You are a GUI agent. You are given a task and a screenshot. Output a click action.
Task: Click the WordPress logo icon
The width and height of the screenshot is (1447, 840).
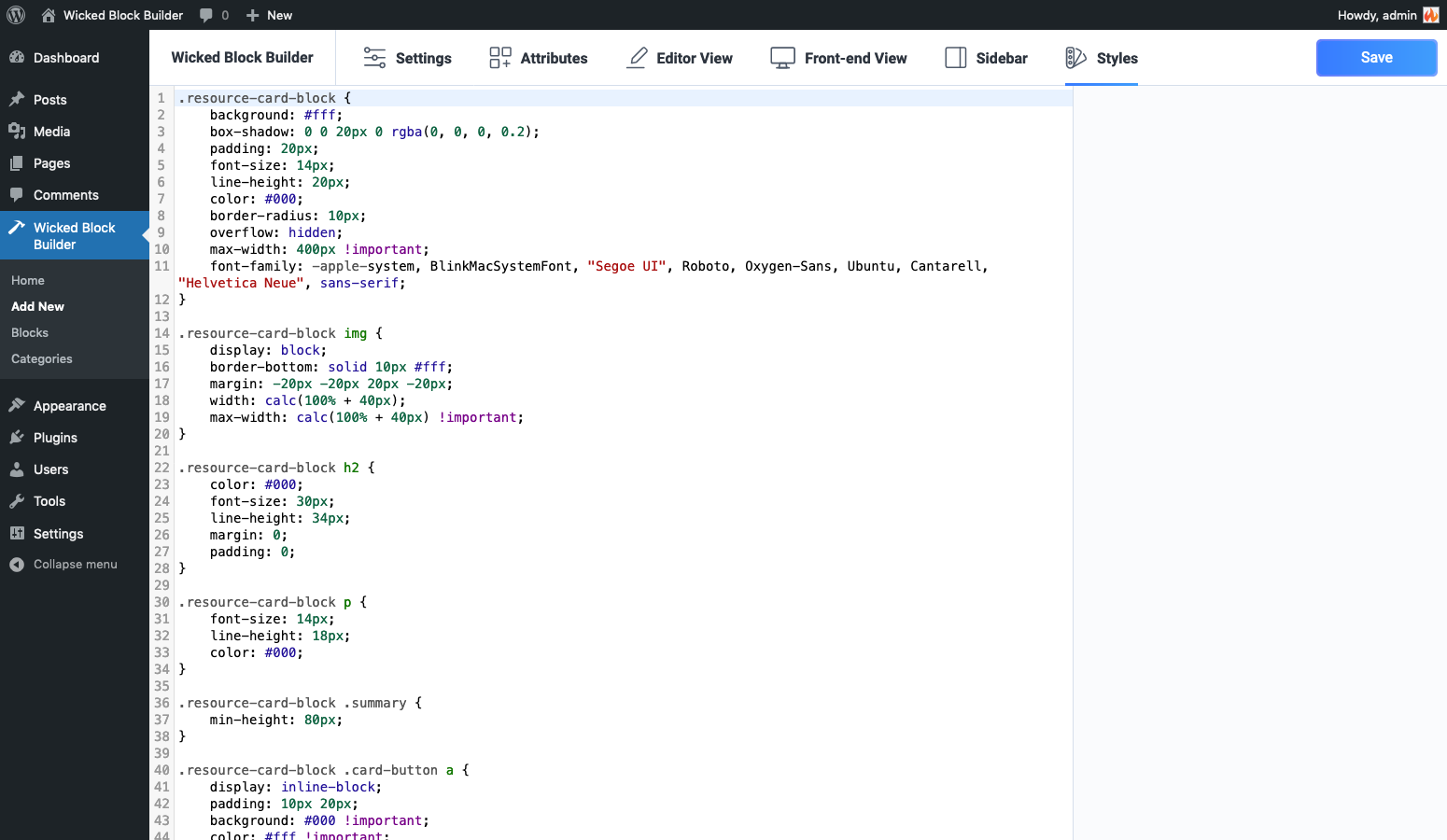[16, 15]
